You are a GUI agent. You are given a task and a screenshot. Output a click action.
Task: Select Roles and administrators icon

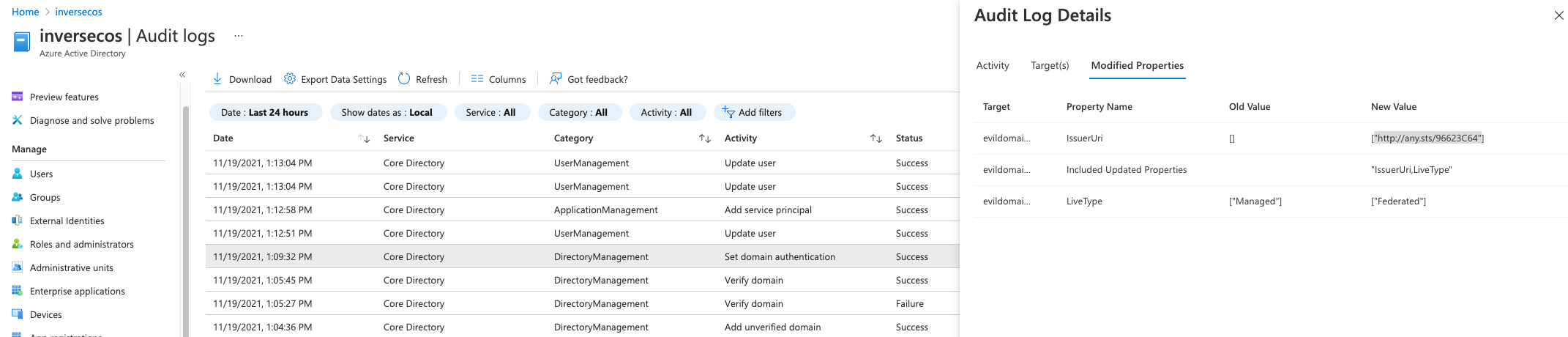[x=18, y=245]
